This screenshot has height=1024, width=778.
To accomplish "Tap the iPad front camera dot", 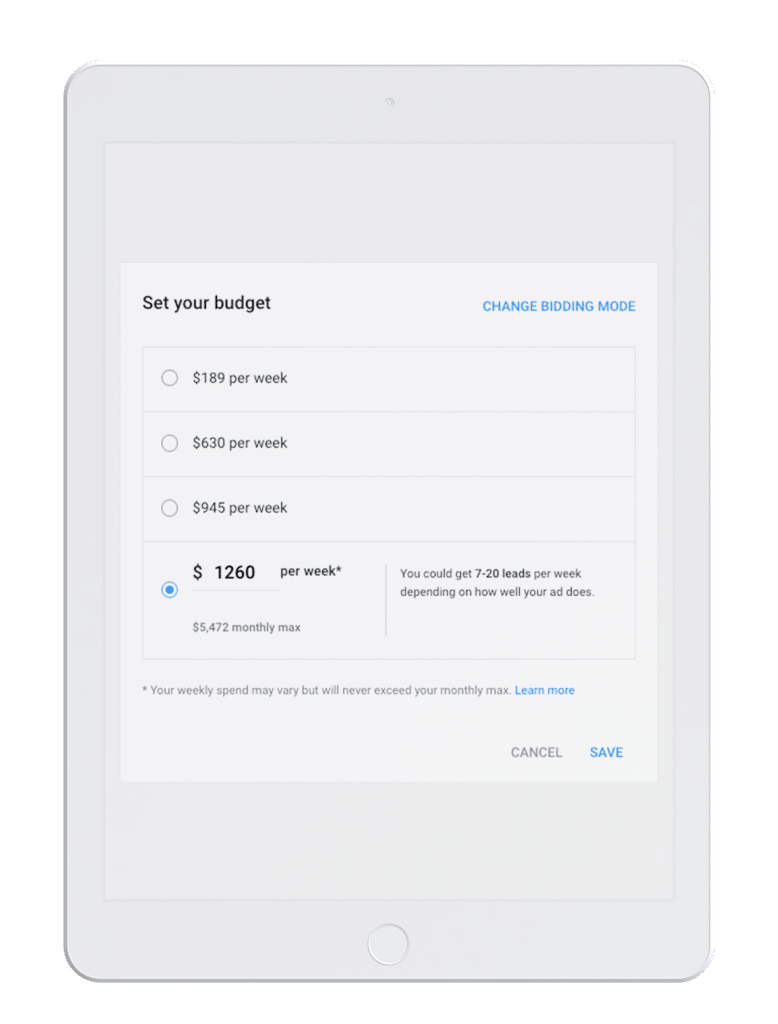I will [389, 102].
